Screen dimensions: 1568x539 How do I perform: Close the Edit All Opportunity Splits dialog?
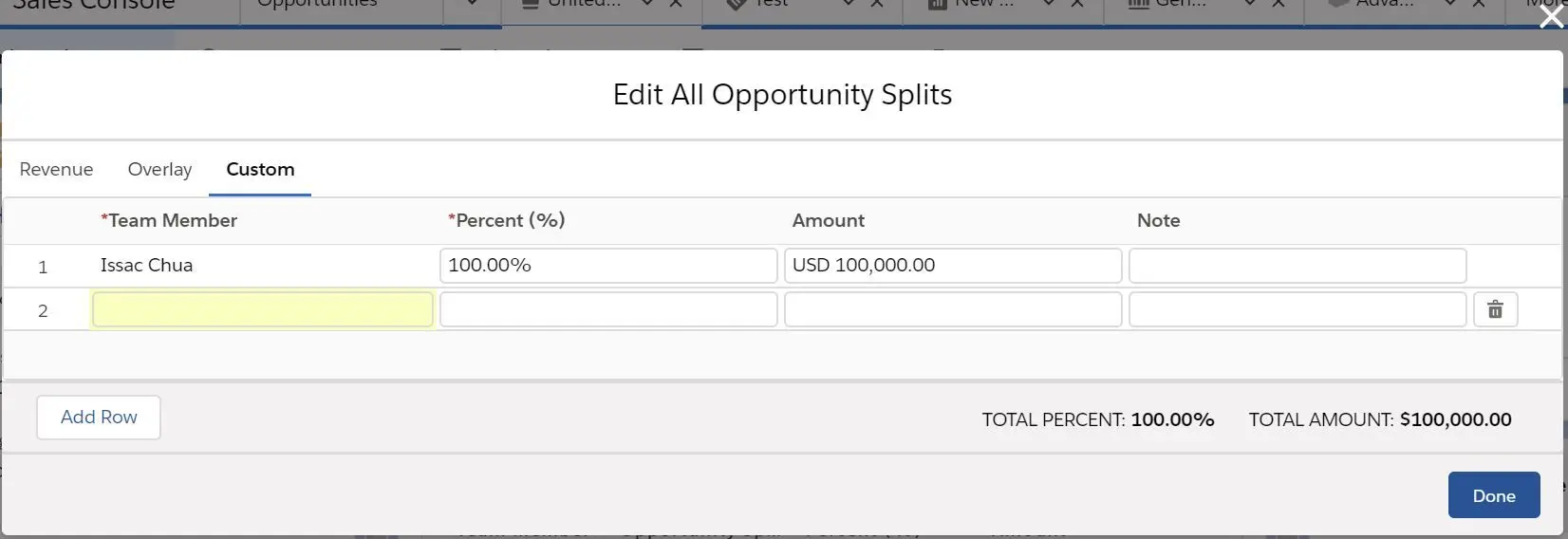click(x=1552, y=16)
